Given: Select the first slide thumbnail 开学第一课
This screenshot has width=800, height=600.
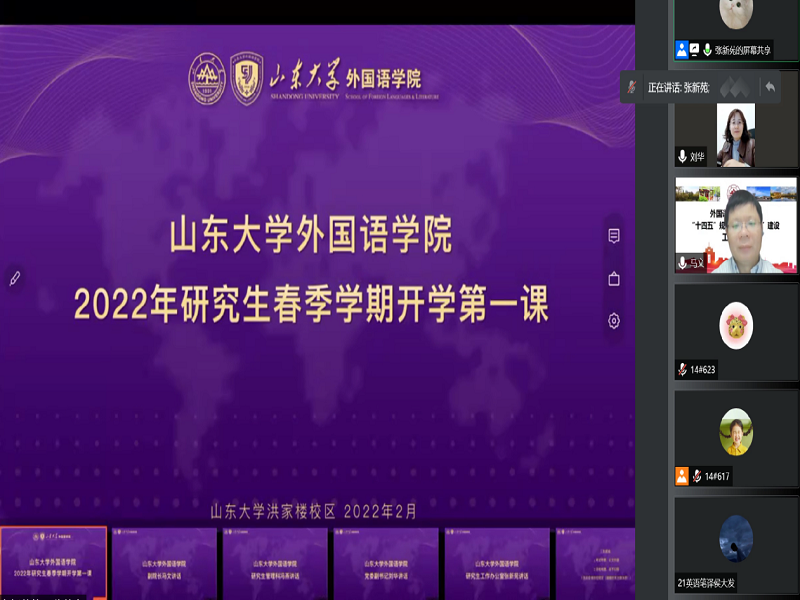Looking at the screenshot, I should pos(53,563).
